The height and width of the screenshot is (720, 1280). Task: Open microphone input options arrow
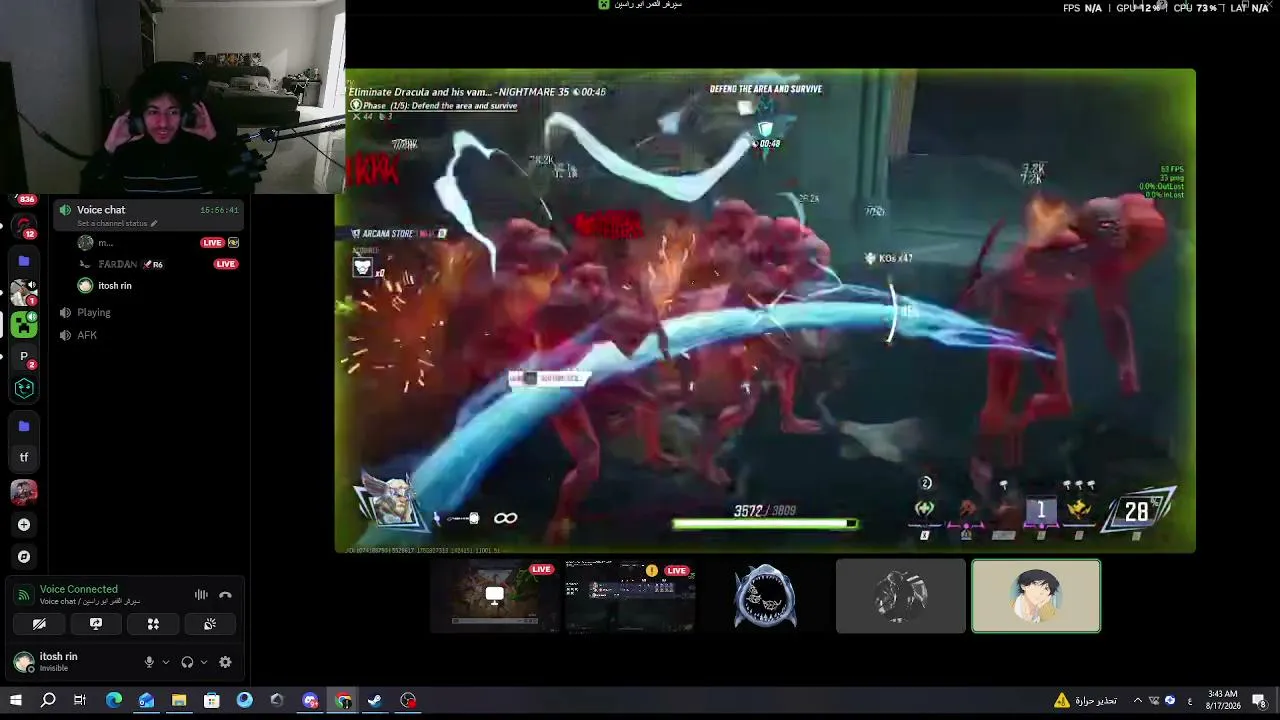pyautogui.click(x=166, y=662)
